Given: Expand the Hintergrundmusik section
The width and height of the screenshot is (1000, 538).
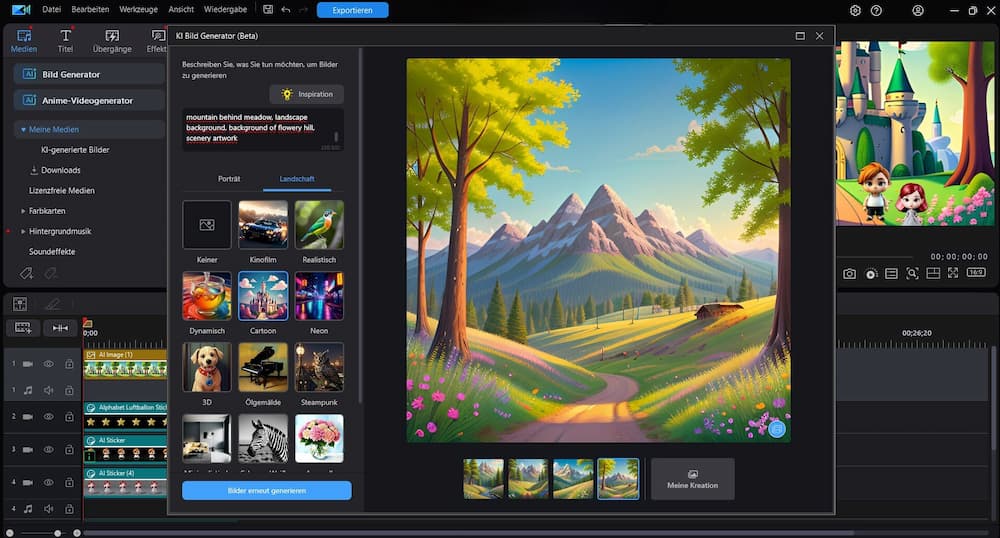Looking at the screenshot, I should pyautogui.click(x=23, y=231).
